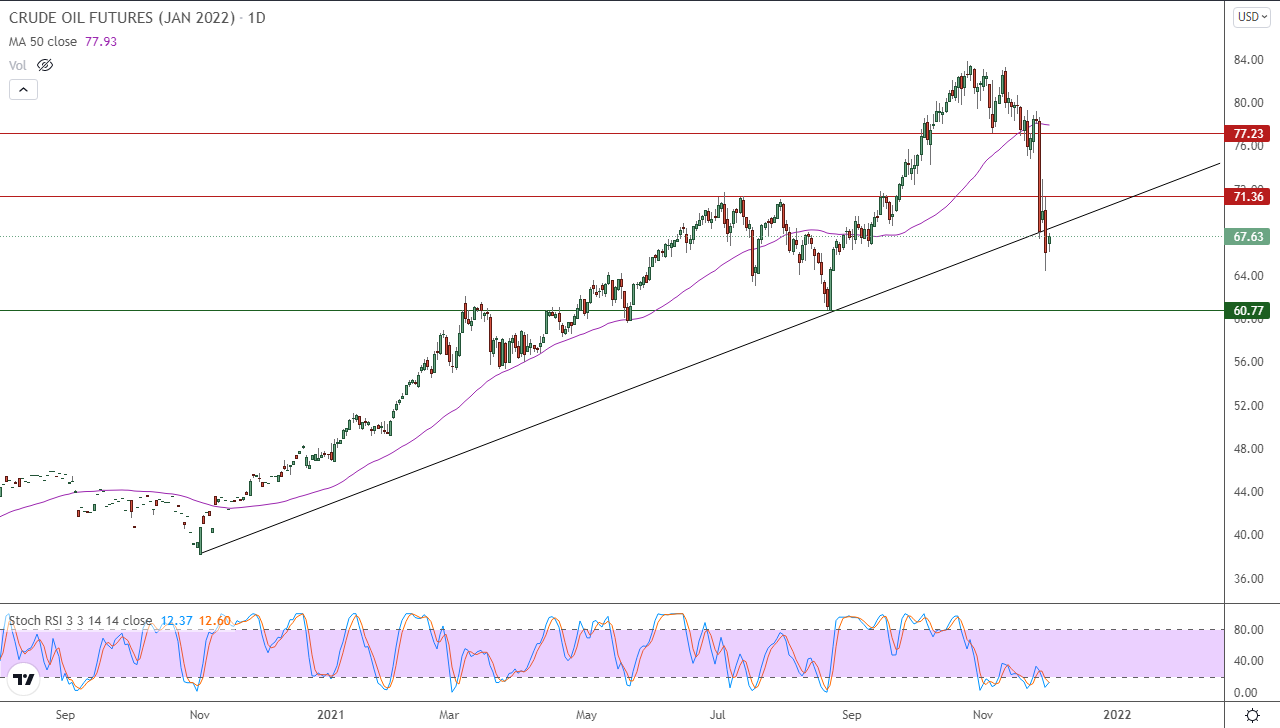Click the 2021 time axis label
This screenshot has width=1280, height=728.
(330, 715)
